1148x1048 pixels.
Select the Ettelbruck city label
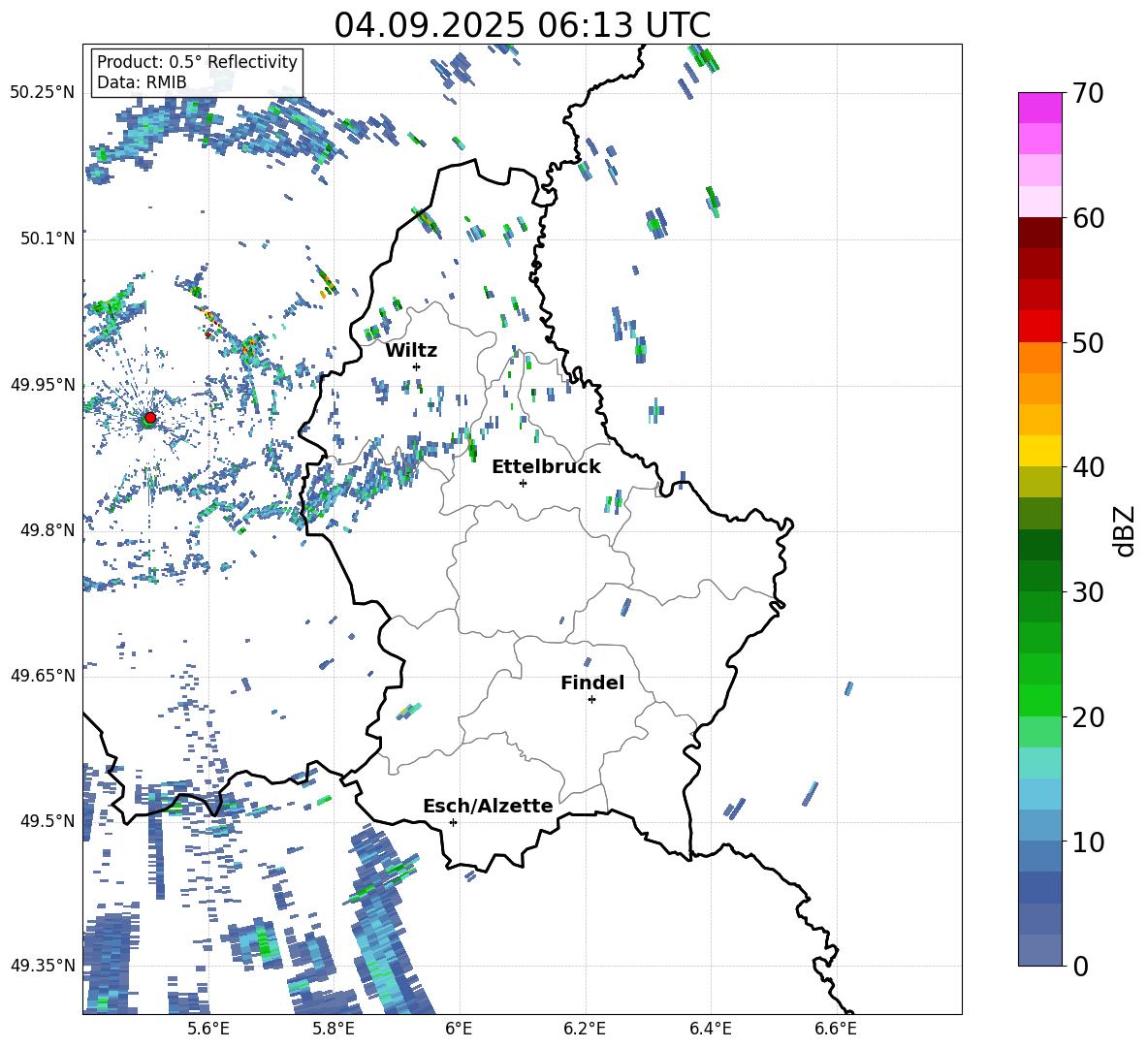(546, 467)
